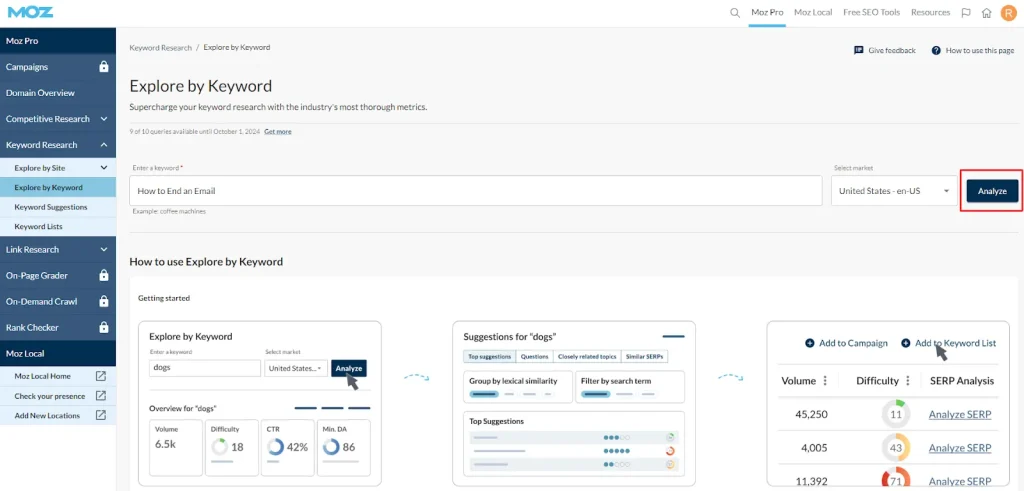Select Explore by Keyword in sidebar
The height and width of the screenshot is (491, 1024).
pos(58,187)
